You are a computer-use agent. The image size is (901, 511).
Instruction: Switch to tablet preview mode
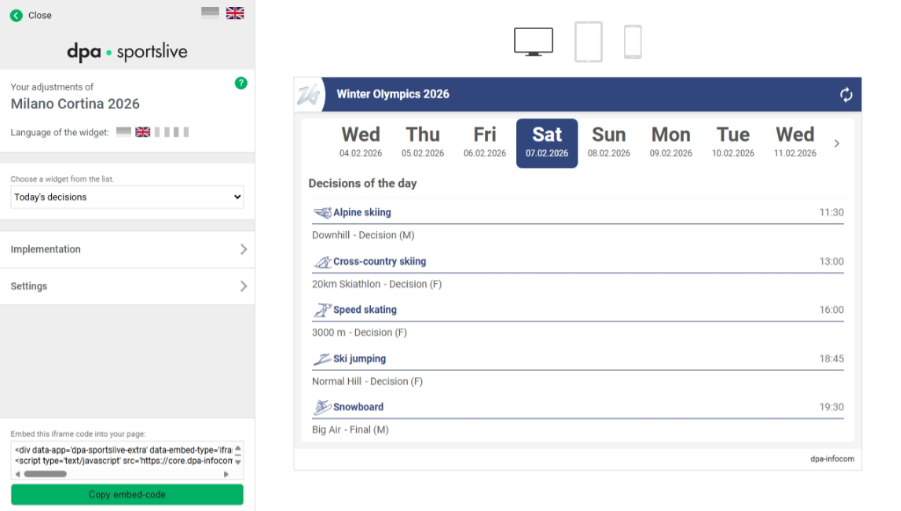click(588, 42)
